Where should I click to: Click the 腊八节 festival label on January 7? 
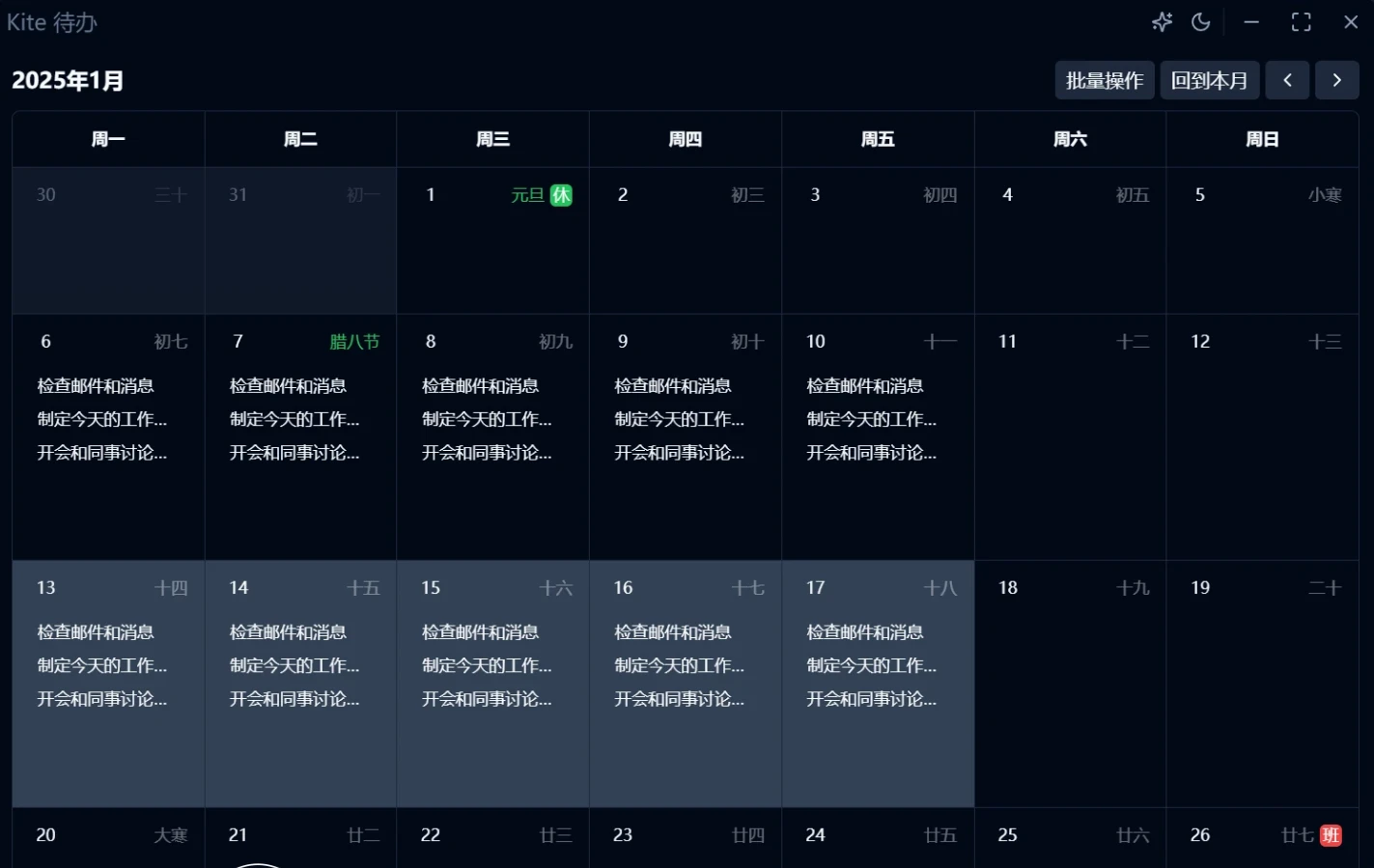tap(354, 342)
